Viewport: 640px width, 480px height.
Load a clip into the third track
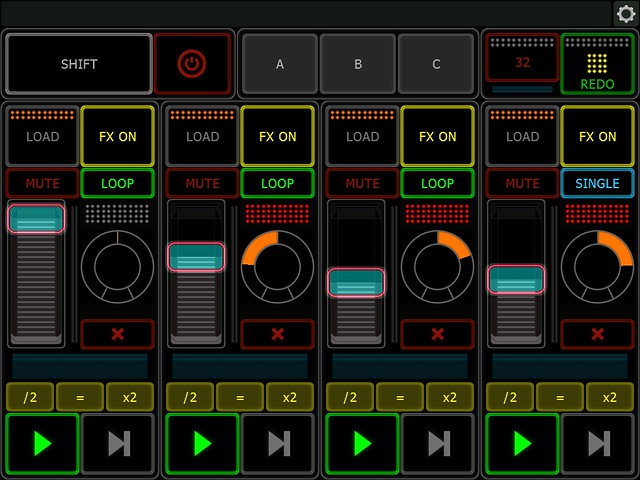pyautogui.click(x=362, y=136)
